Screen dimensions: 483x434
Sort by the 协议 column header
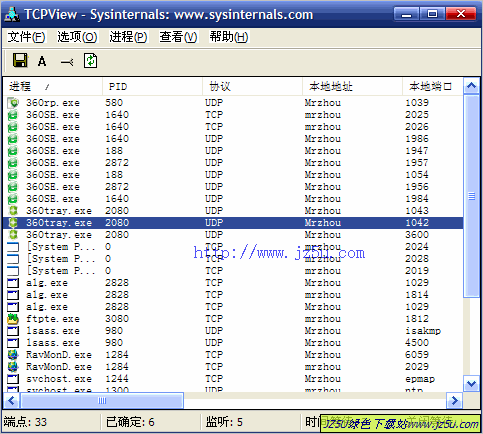252,87
